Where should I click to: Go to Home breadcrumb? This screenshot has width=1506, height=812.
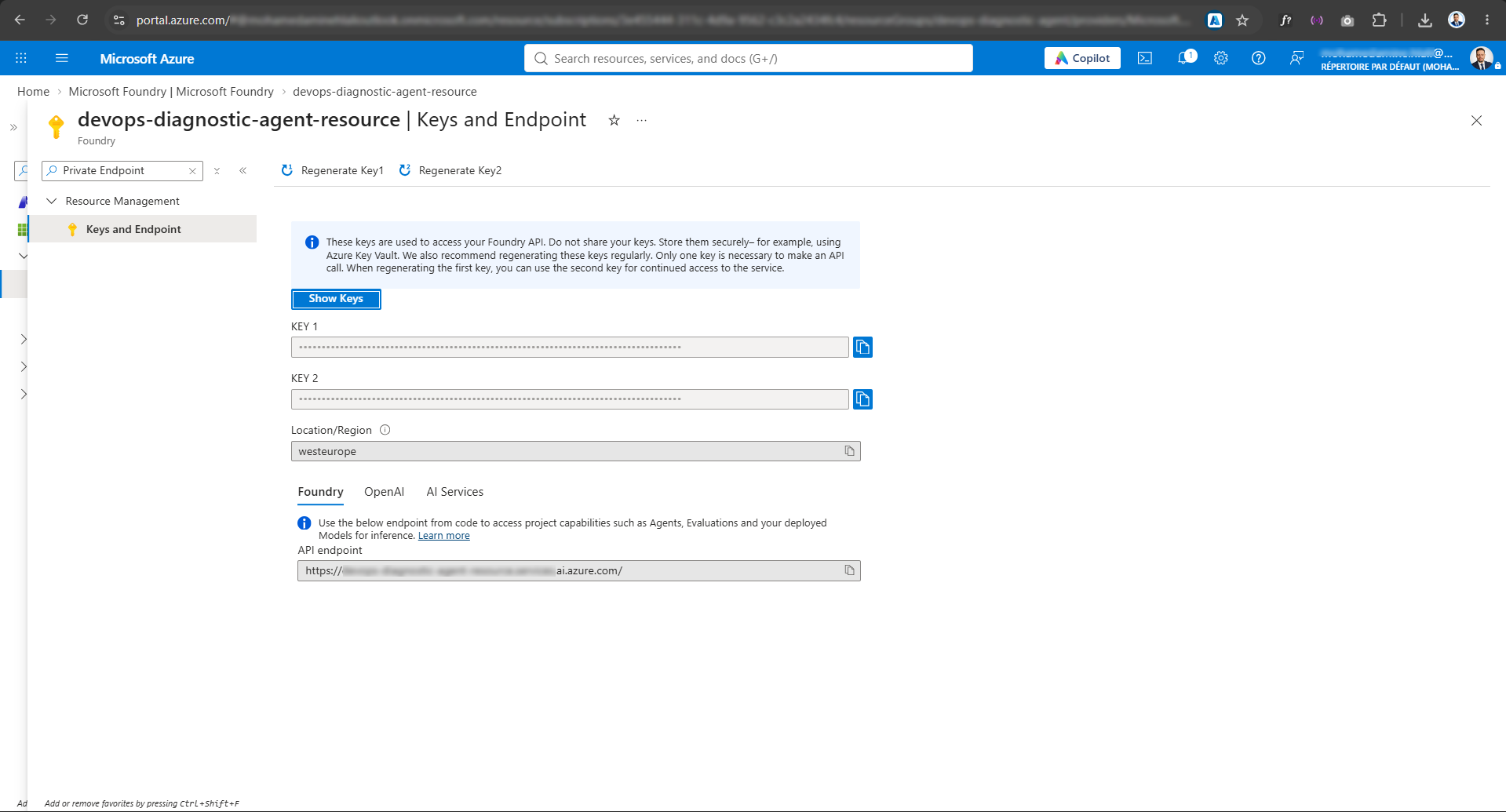coord(33,92)
